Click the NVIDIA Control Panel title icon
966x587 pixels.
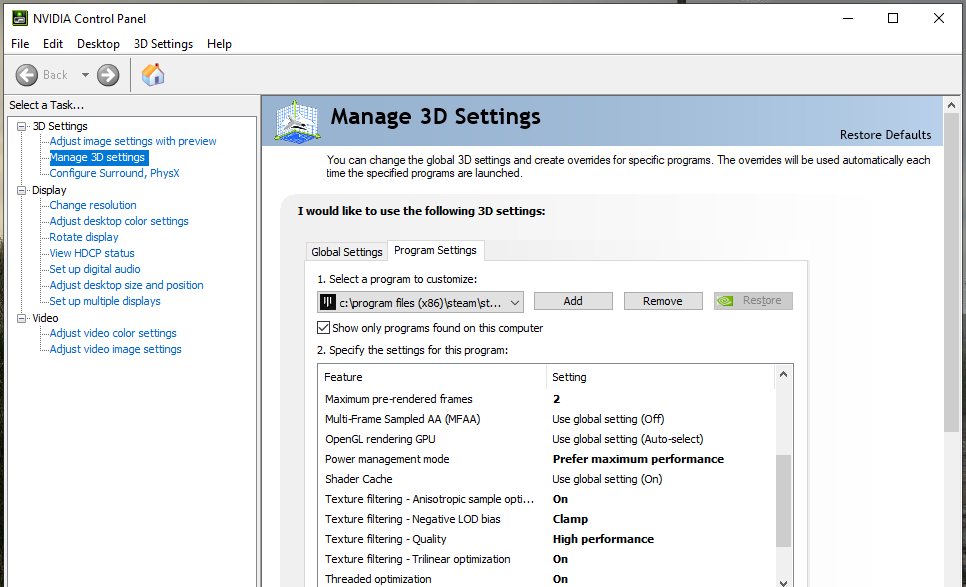(x=19, y=18)
